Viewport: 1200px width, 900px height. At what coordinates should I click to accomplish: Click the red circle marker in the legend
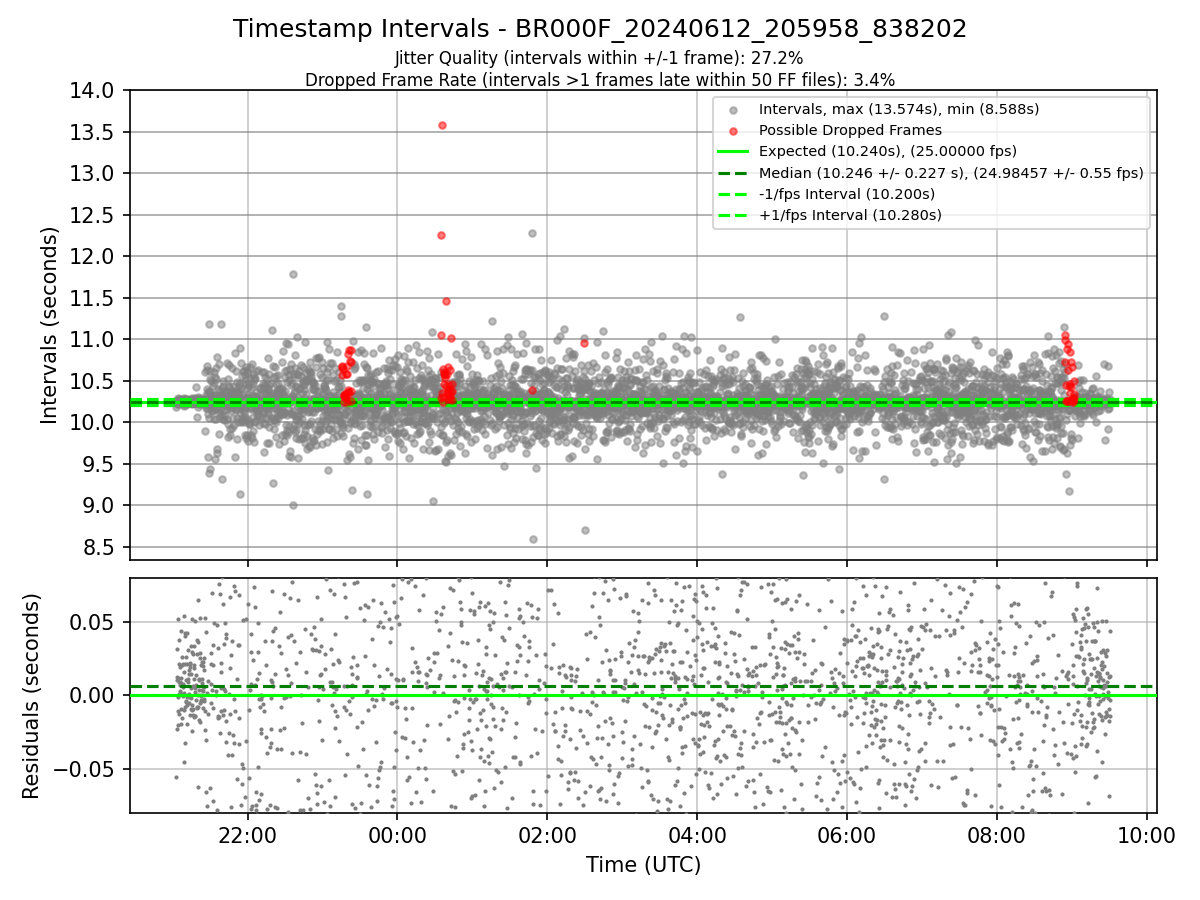[733, 131]
